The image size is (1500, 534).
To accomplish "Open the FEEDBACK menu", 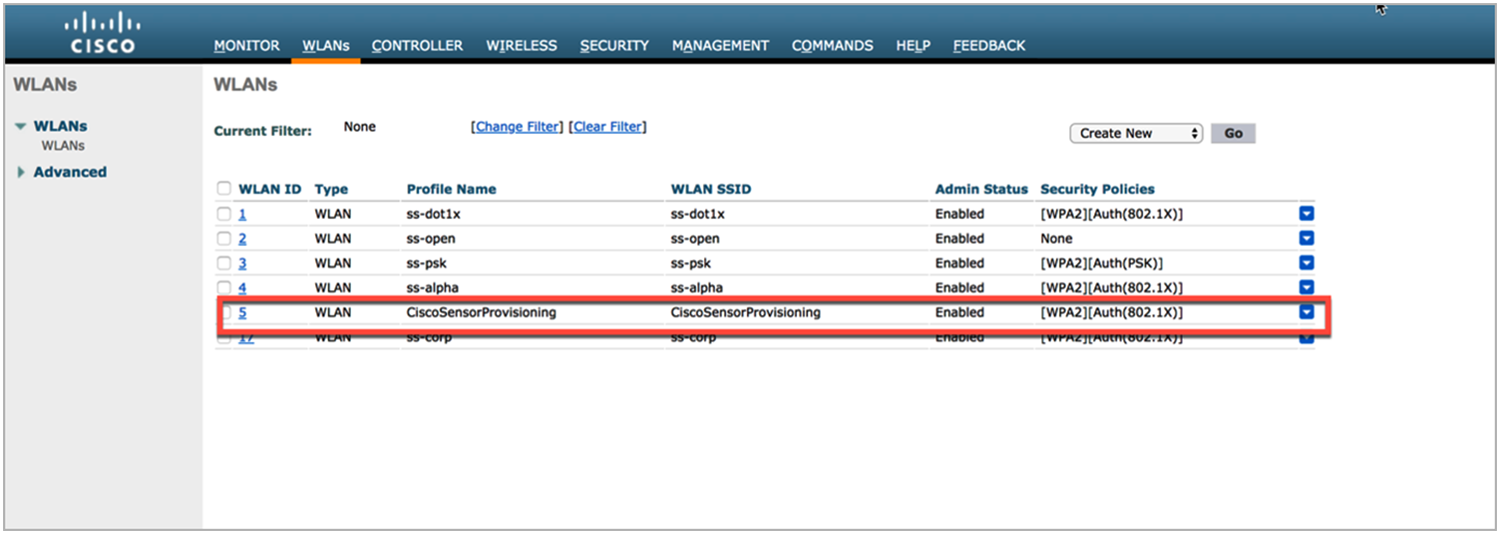I will tap(989, 46).
